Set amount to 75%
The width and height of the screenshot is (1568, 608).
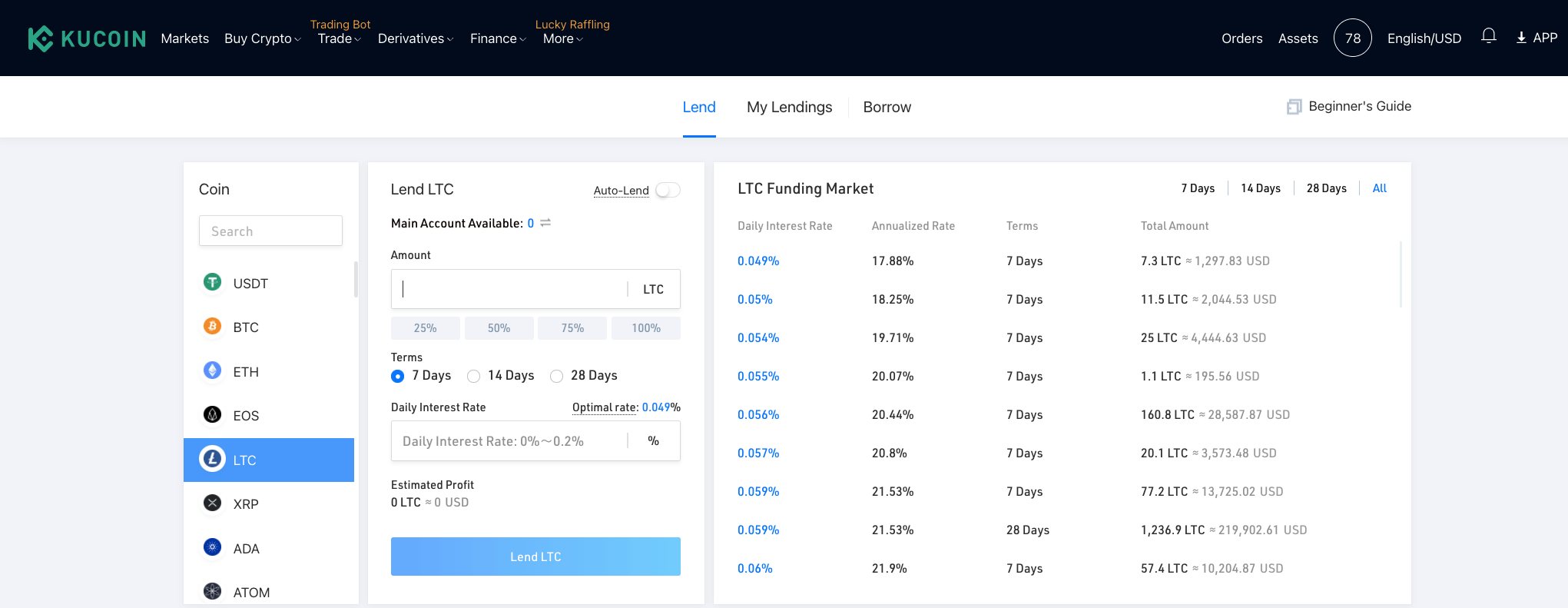click(x=572, y=328)
